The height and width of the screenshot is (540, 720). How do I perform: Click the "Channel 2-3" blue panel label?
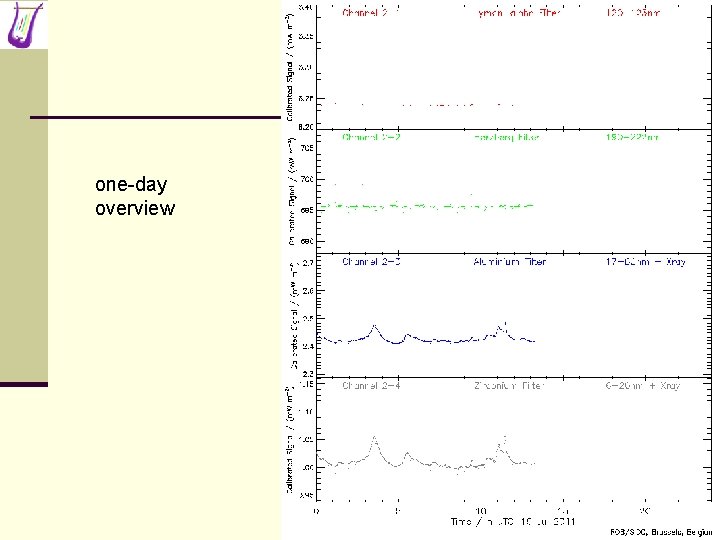[x=371, y=262]
